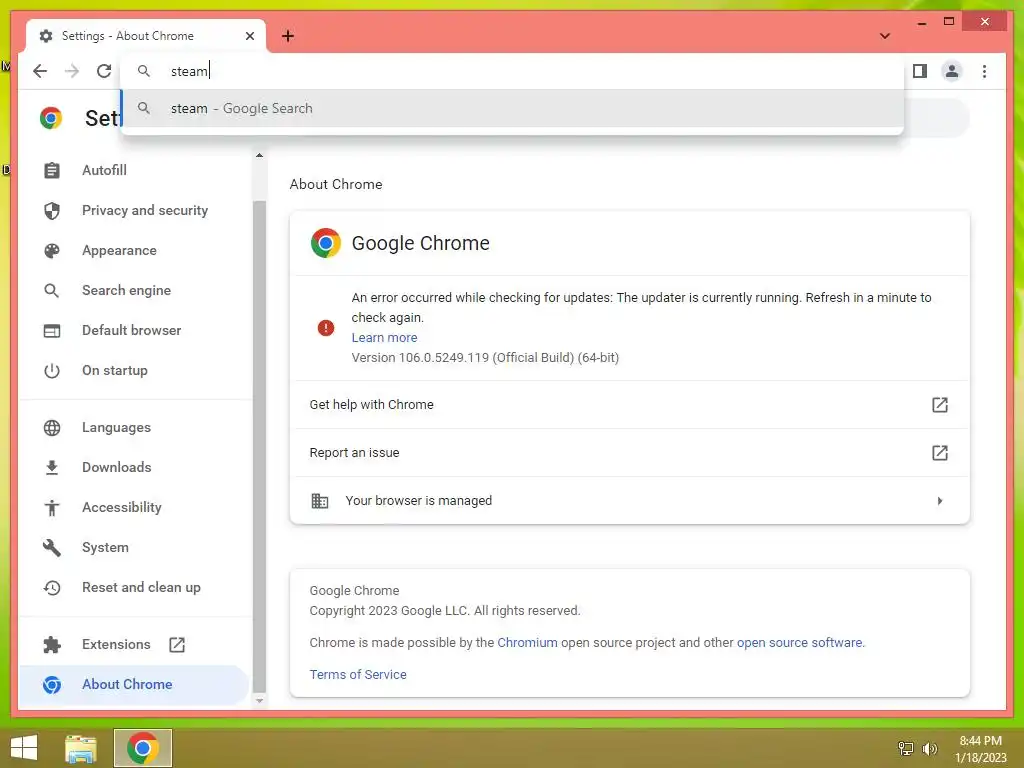This screenshot has height=768, width=1024.
Task: Click the Accessibility person icon
Action: click(x=52, y=507)
